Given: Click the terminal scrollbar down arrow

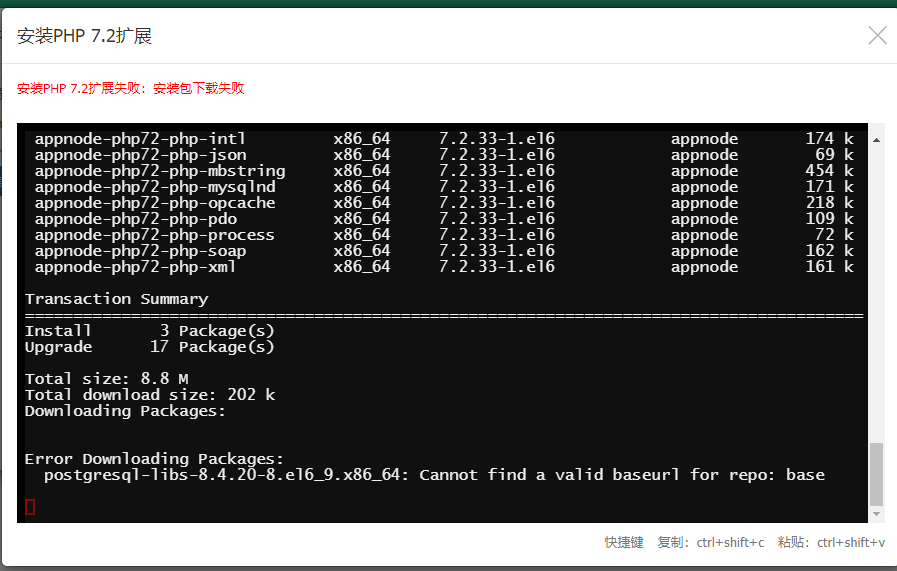Looking at the screenshot, I should pyautogui.click(x=877, y=513).
